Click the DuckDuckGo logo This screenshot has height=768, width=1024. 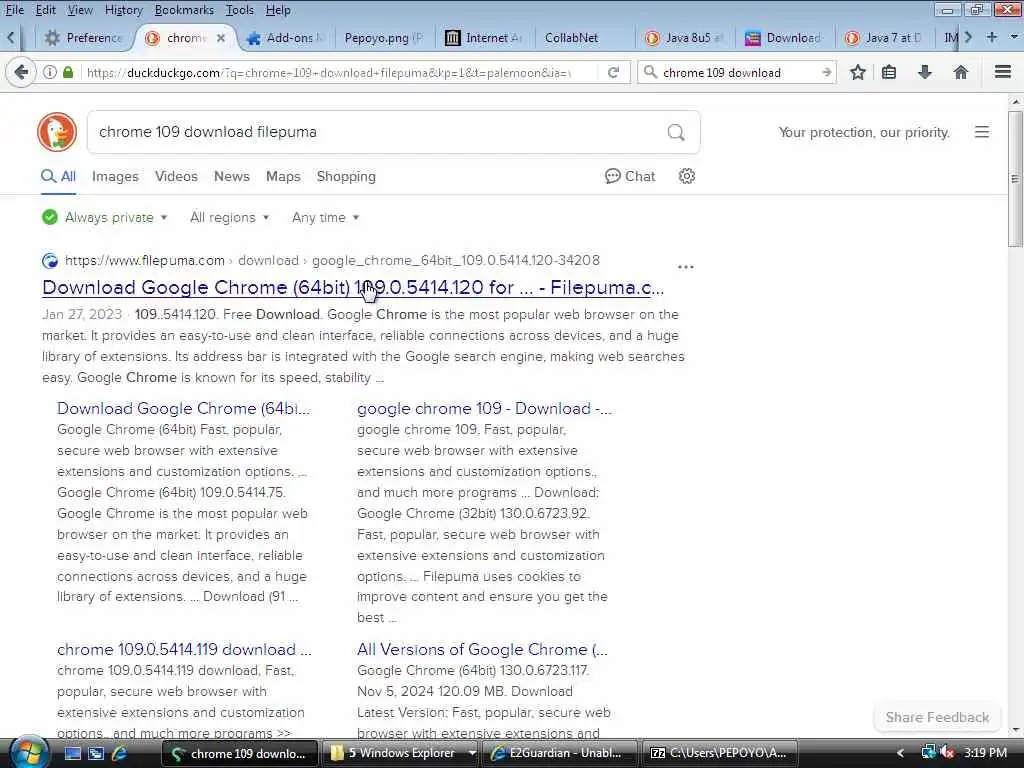coord(57,132)
